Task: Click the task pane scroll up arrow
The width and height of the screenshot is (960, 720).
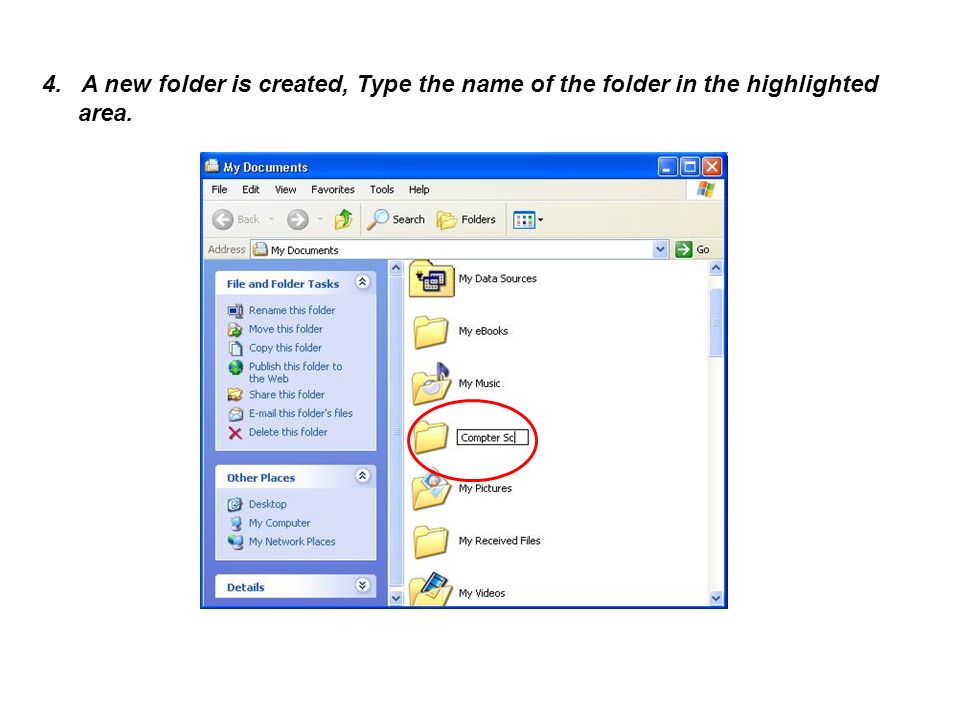Action: [x=396, y=268]
